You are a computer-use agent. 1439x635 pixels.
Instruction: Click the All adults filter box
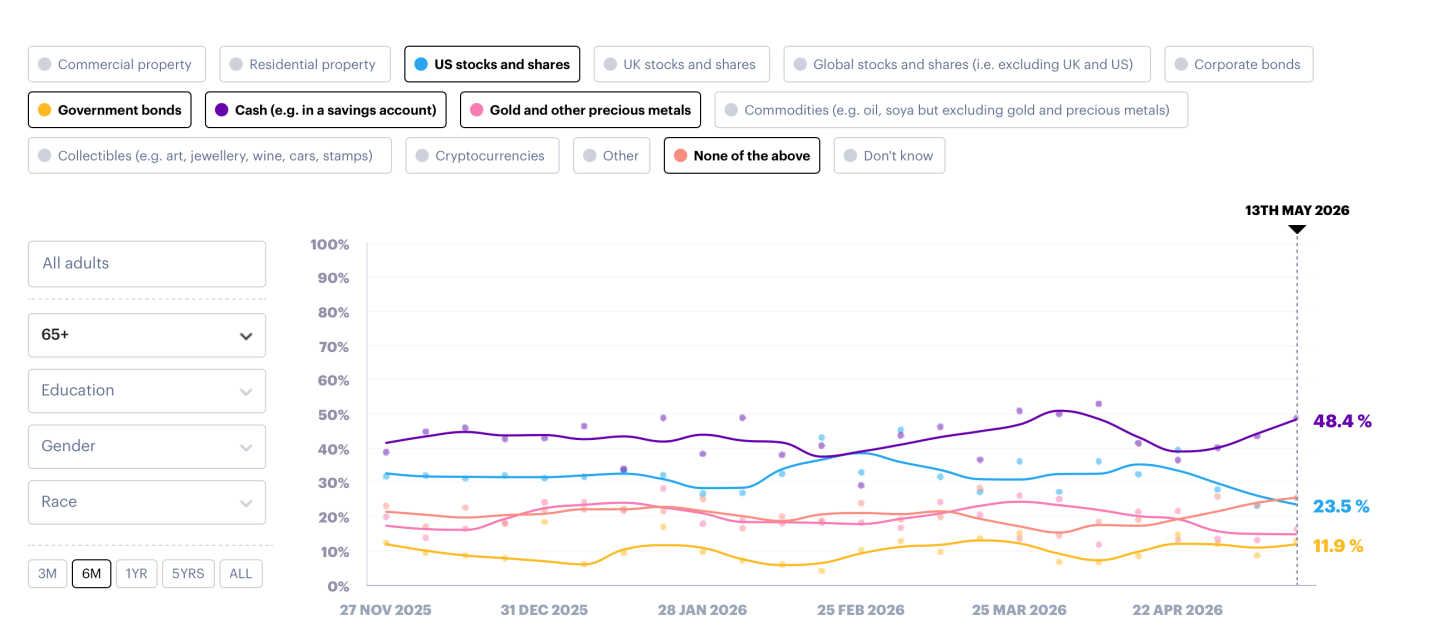coord(147,264)
